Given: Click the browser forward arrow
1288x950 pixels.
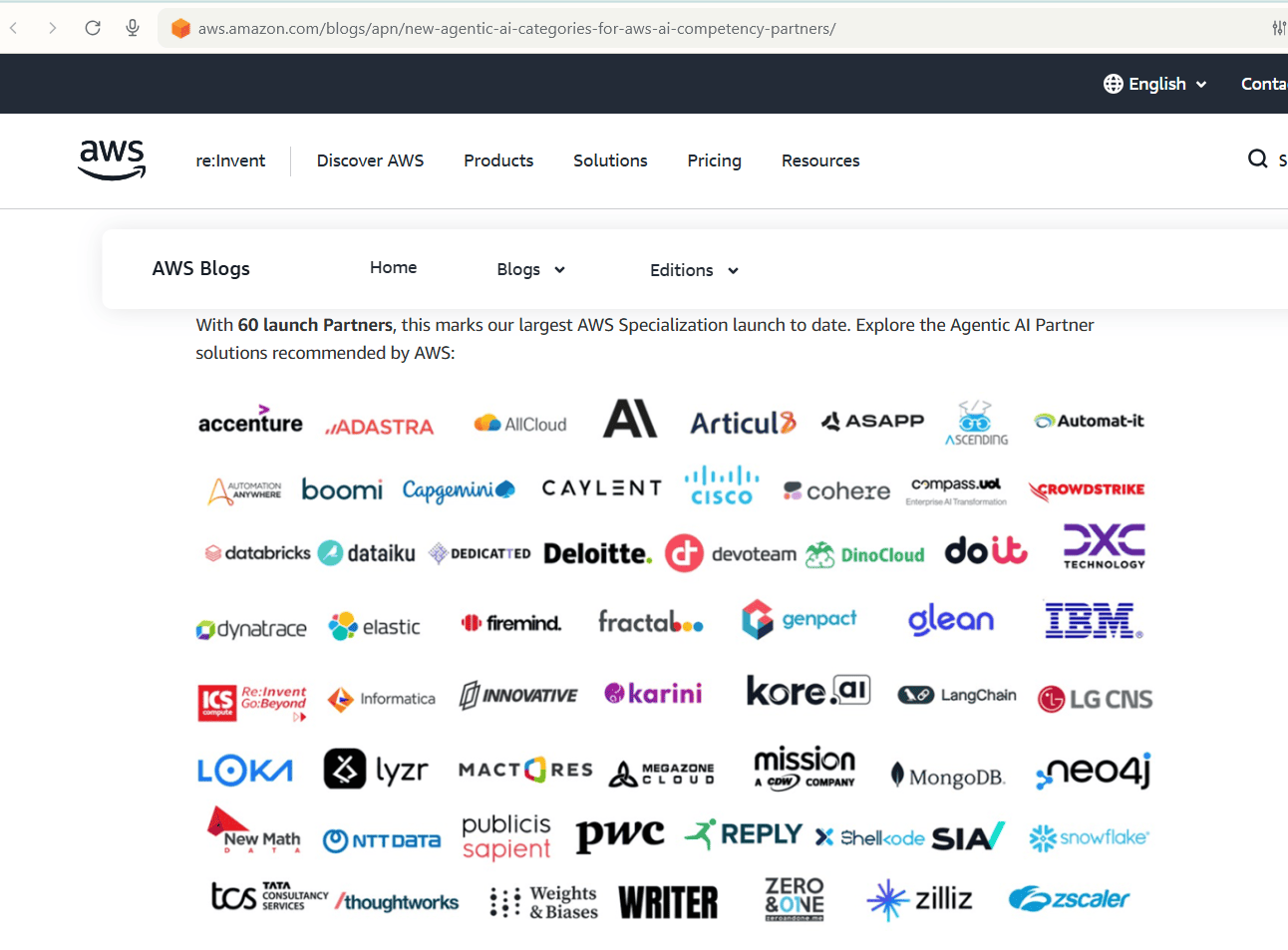Looking at the screenshot, I should (53, 28).
